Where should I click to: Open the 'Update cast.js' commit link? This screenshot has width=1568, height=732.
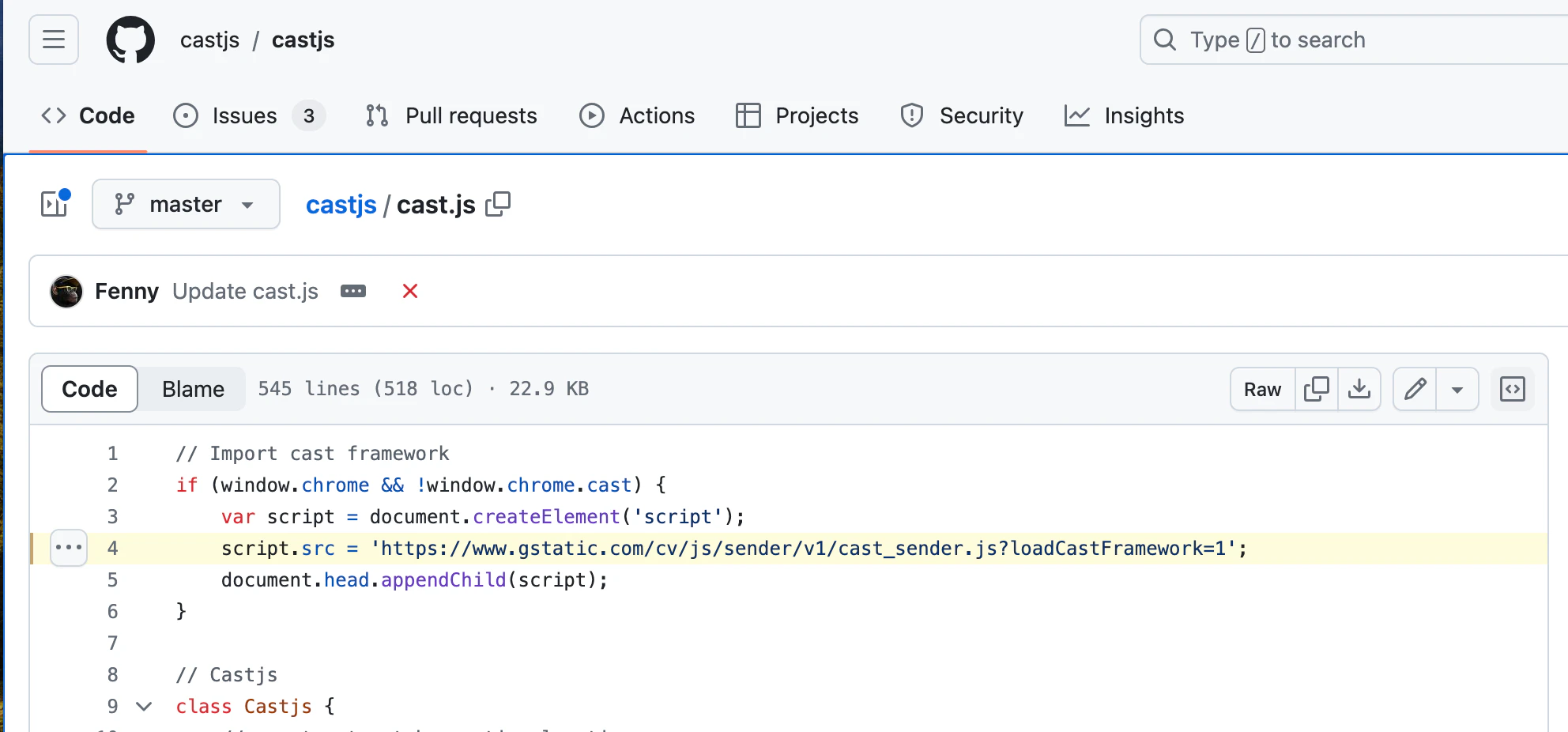[245, 291]
